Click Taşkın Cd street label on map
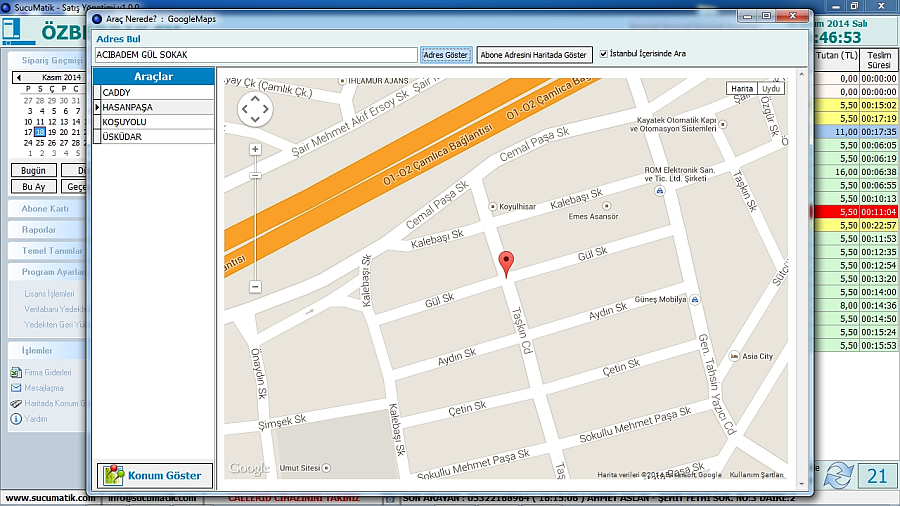The height and width of the screenshot is (506, 900). [x=522, y=330]
